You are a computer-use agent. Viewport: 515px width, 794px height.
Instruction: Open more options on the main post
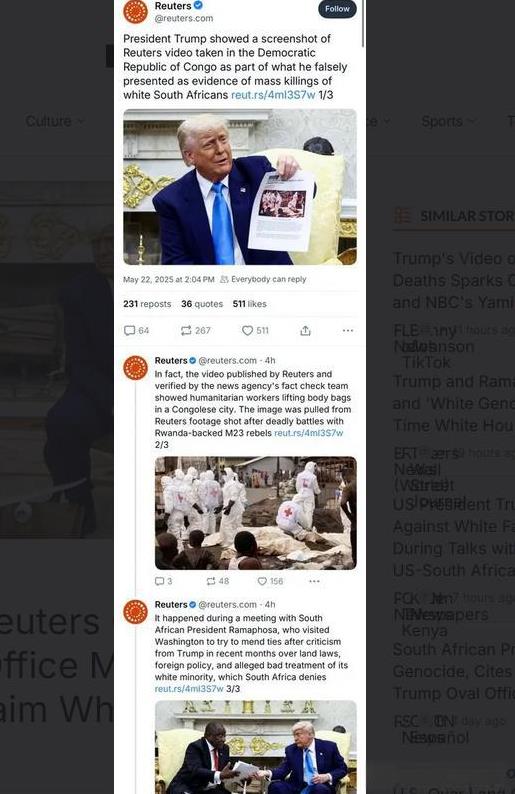[348, 331]
